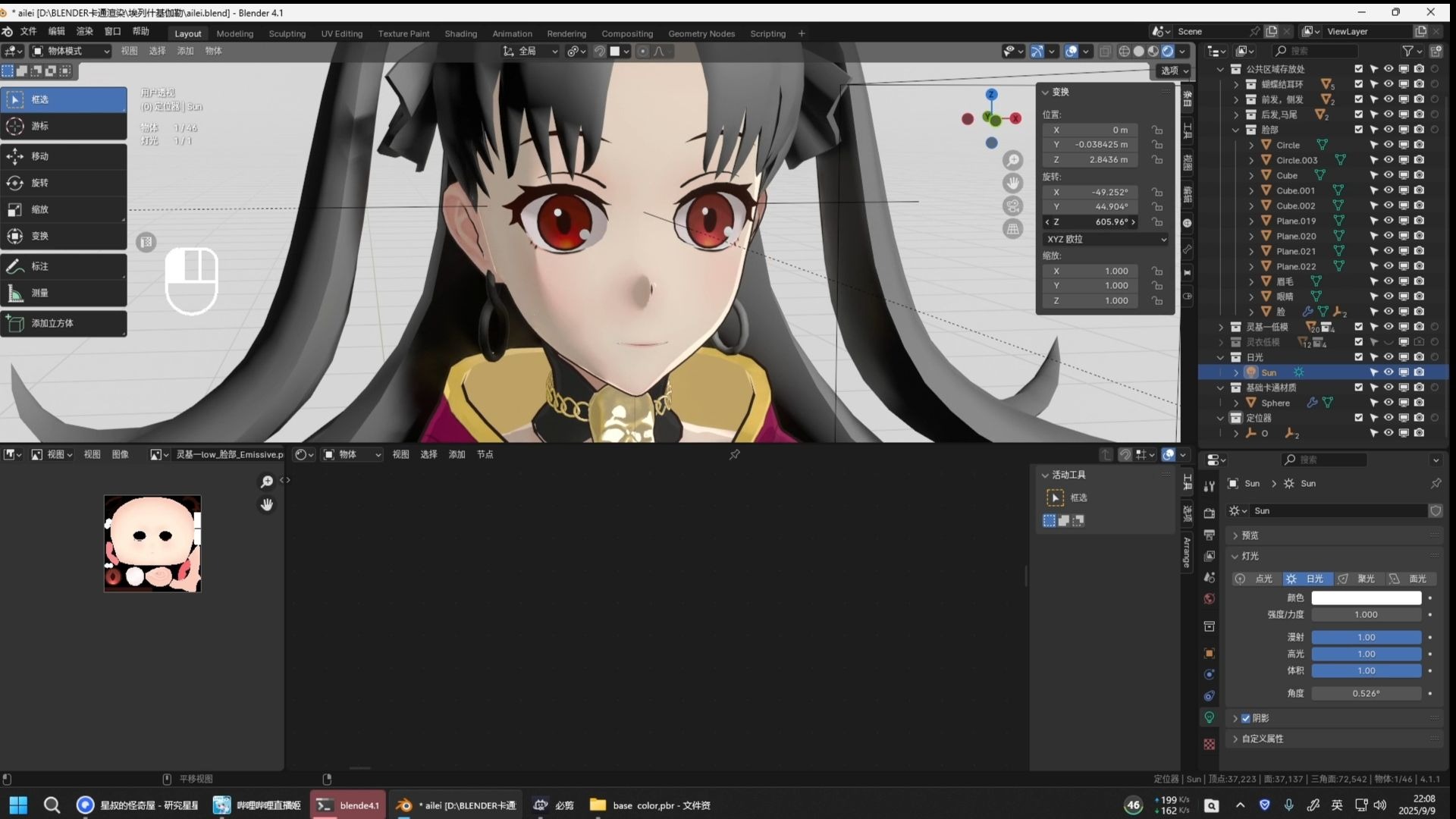Select the 点光 light type button
Viewport: 1456px width, 819px height.
pyautogui.click(x=1256, y=579)
